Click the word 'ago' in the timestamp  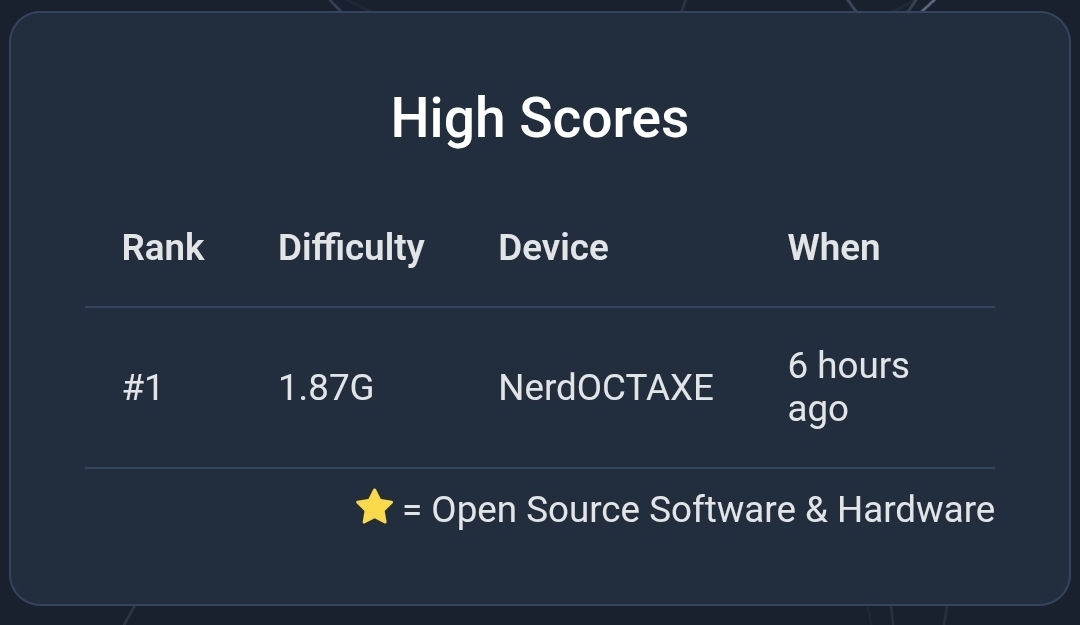pos(817,409)
